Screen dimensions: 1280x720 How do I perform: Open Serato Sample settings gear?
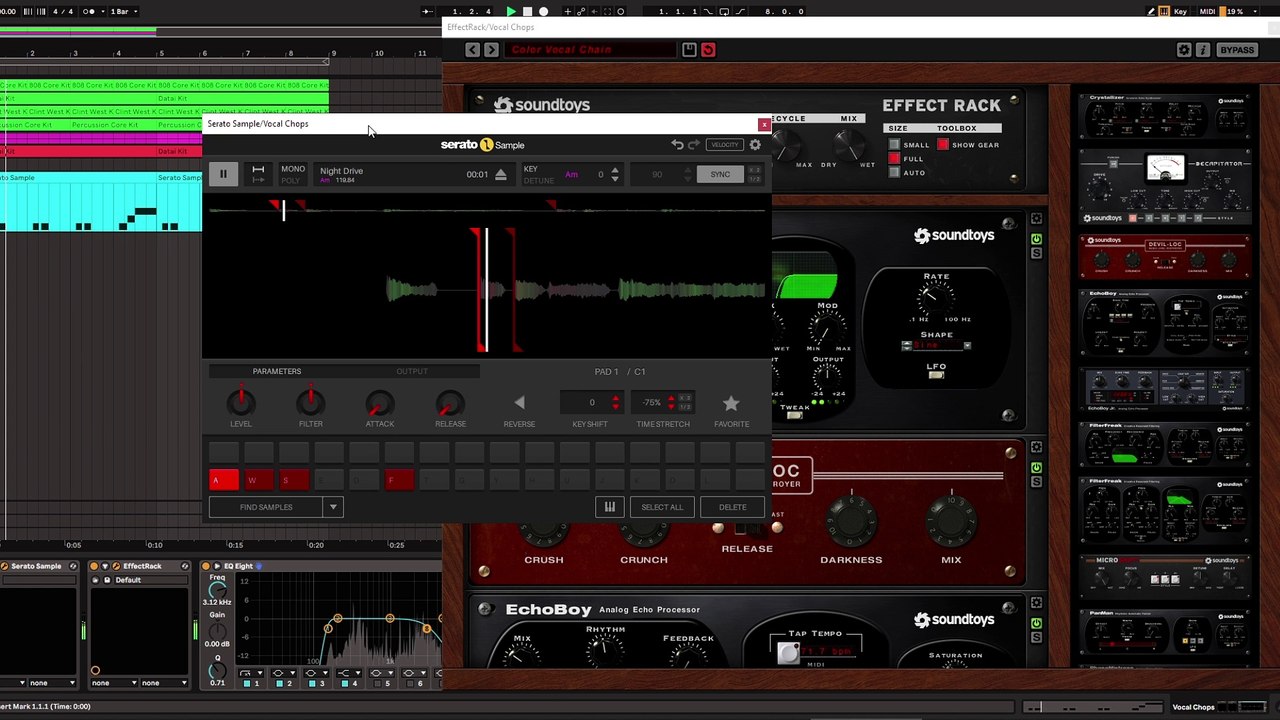(755, 145)
